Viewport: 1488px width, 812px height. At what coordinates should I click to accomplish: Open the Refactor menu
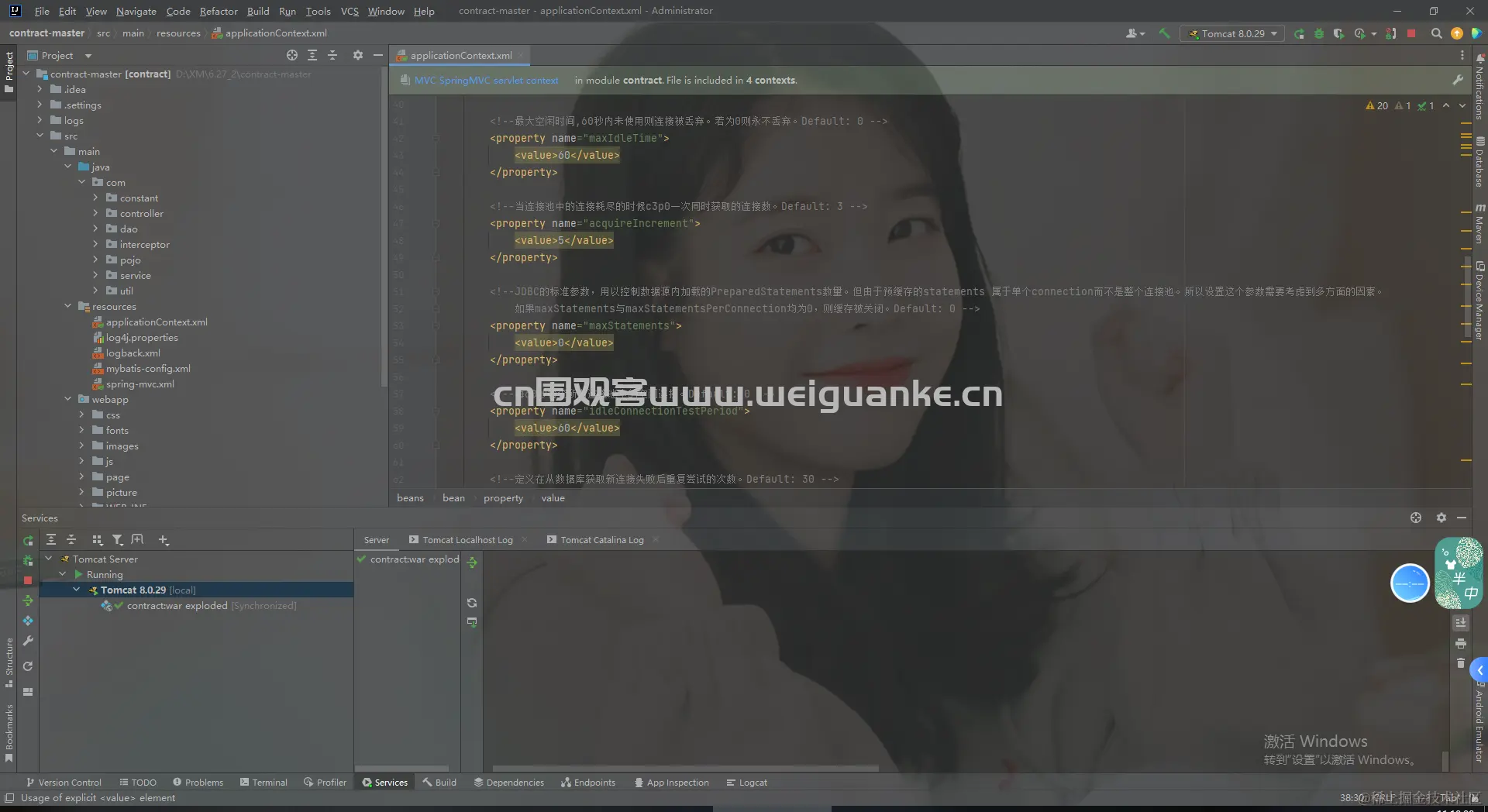coord(218,11)
